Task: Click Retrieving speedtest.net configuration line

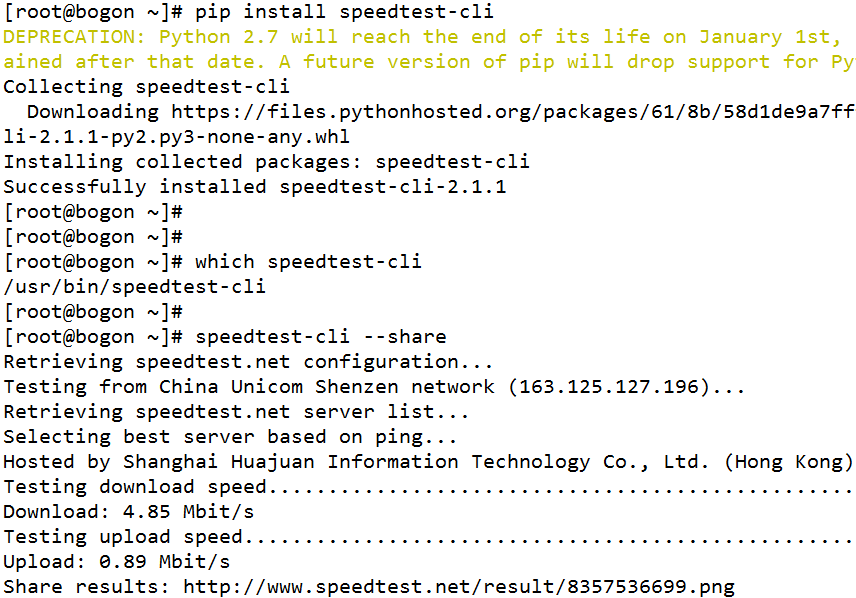Action: pyautogui.click(x=248, y=362)
